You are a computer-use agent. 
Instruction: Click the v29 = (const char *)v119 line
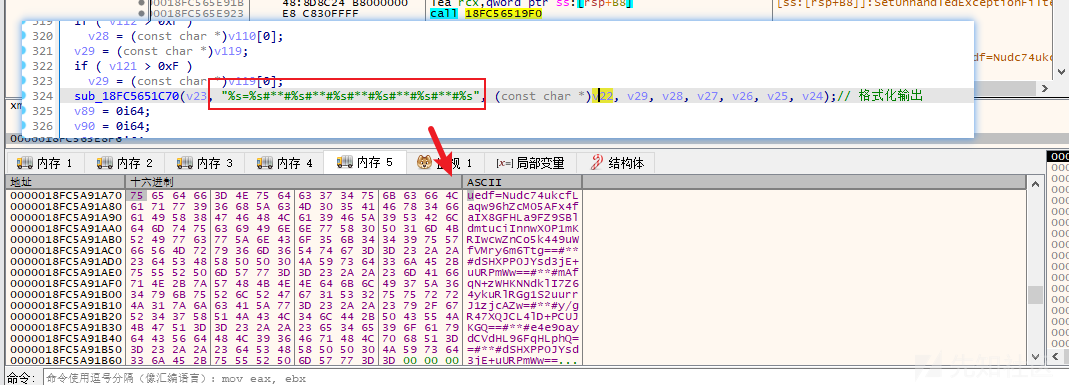click(162, 51)
